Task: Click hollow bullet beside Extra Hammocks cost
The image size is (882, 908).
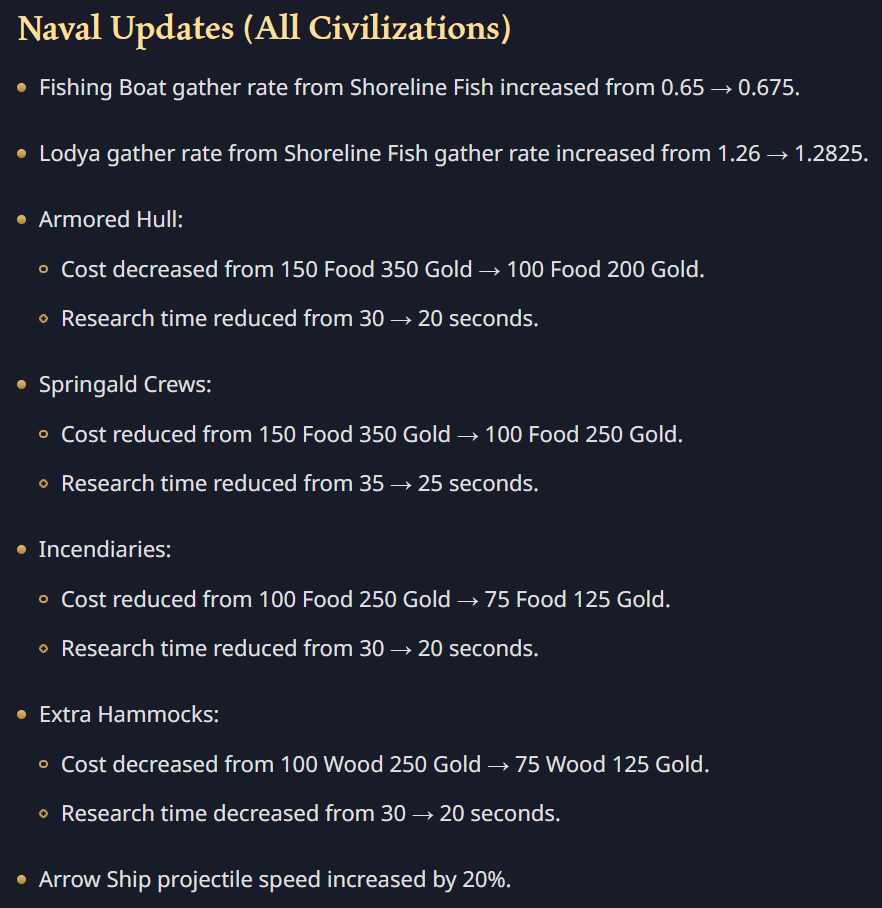Action: 43,764
